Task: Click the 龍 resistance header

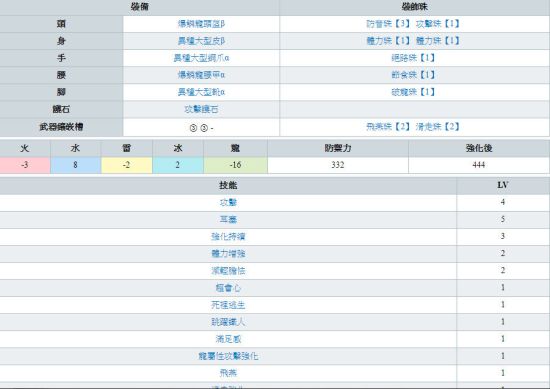Action: coord(235,148)
